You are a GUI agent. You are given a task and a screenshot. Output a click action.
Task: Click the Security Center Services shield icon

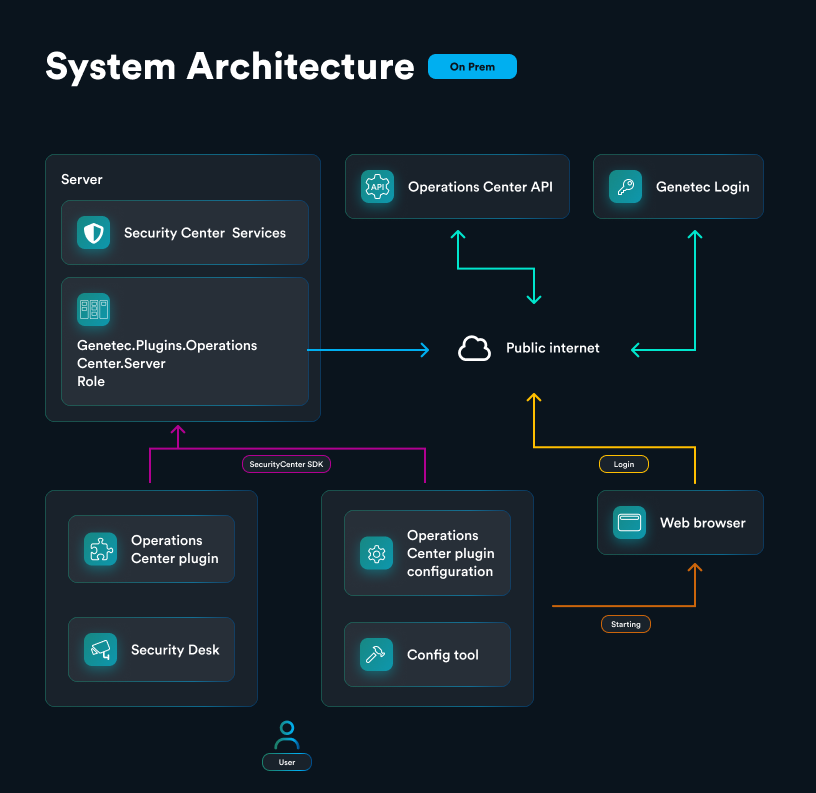pyautogui.click(x=94, y=233)
